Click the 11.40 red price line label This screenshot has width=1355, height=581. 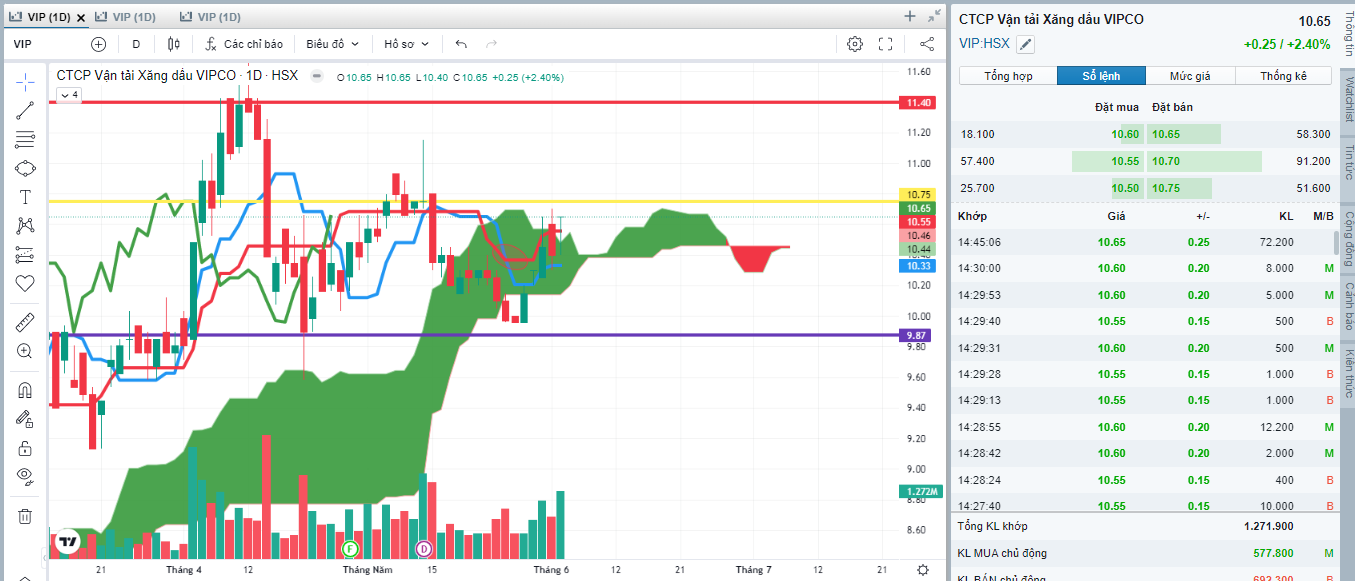918,102
